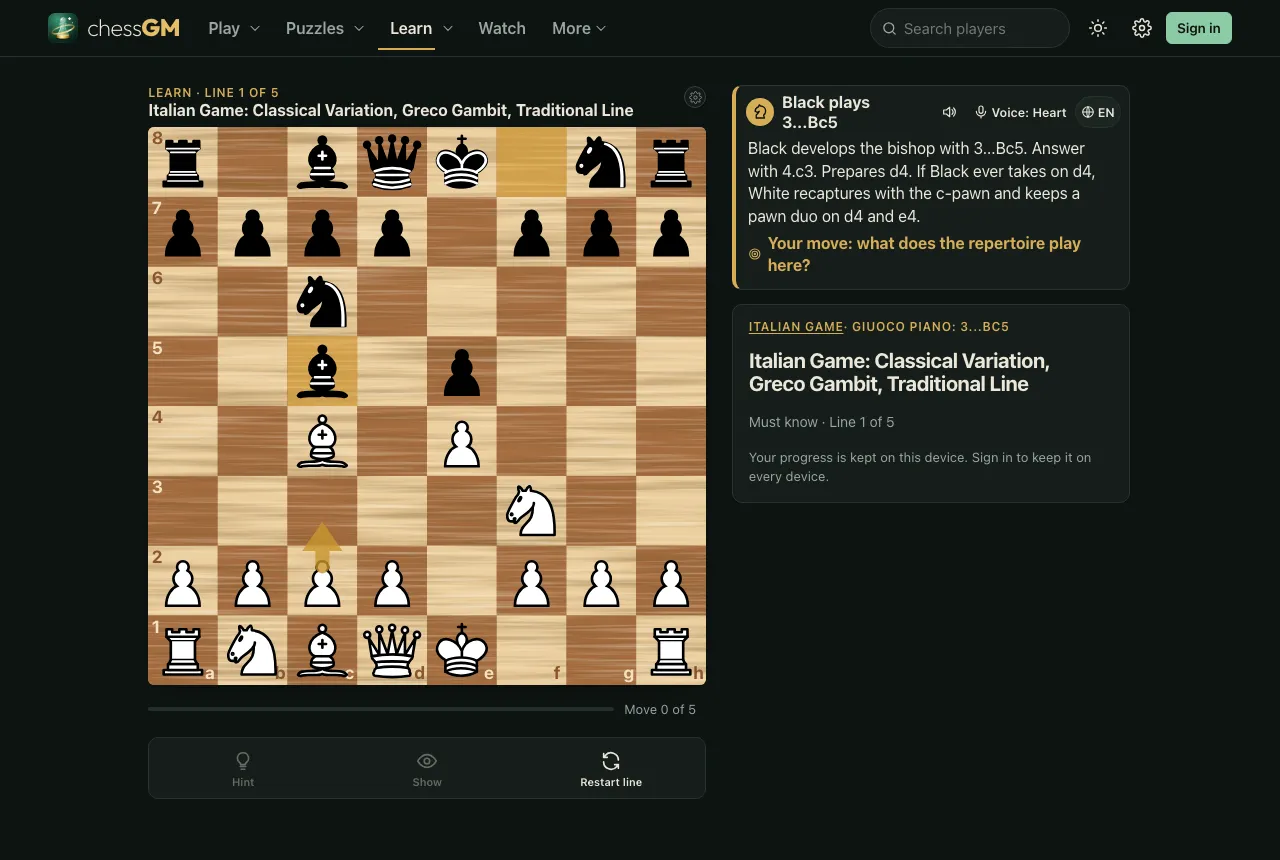This screenshot has width=1280, height=860.
Task: Click the black pawn on e5
Action: [462, 371]
